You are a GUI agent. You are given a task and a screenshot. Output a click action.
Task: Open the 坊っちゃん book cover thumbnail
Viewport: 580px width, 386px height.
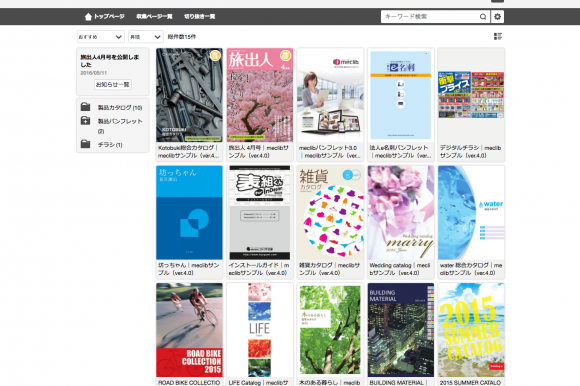click(189, 213)
